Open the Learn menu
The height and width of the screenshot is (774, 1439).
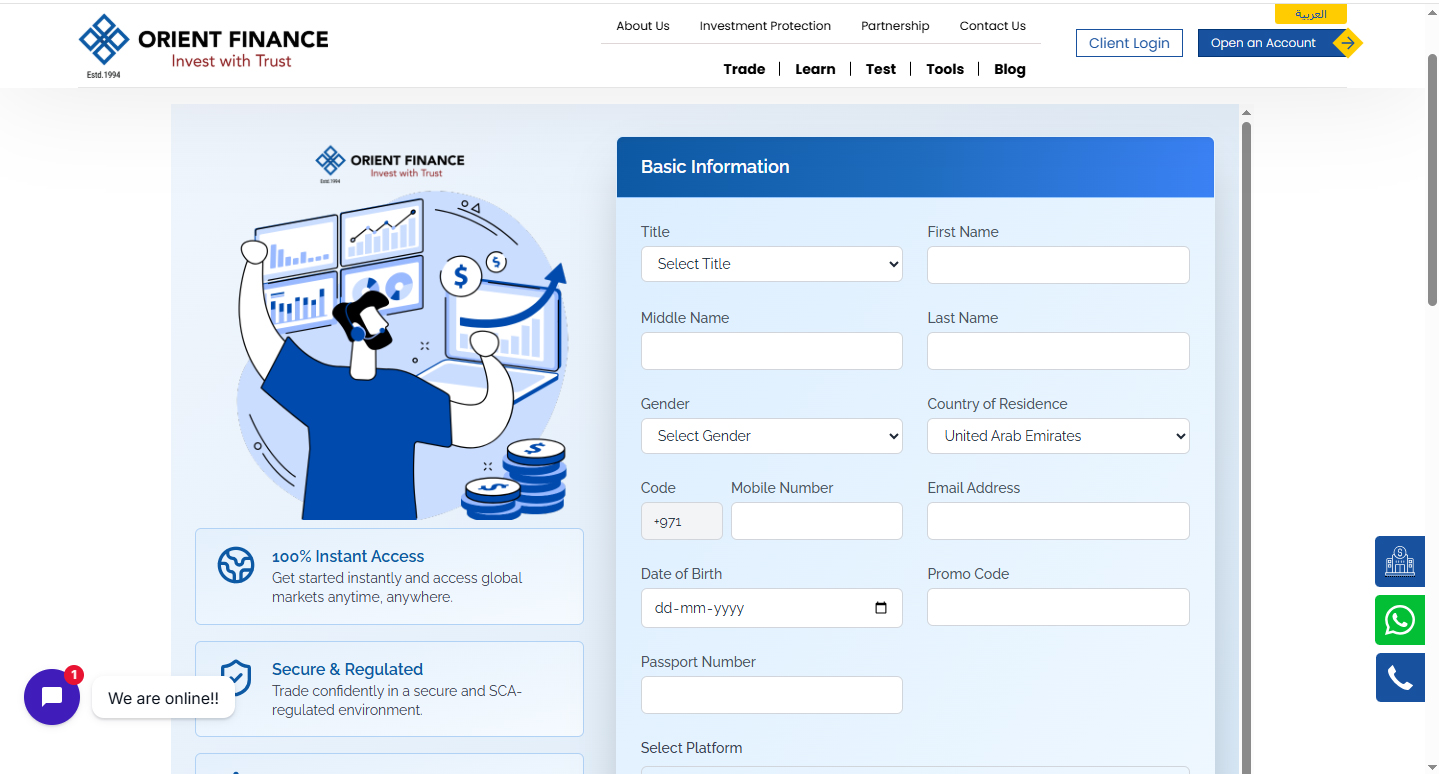point(815,69)
